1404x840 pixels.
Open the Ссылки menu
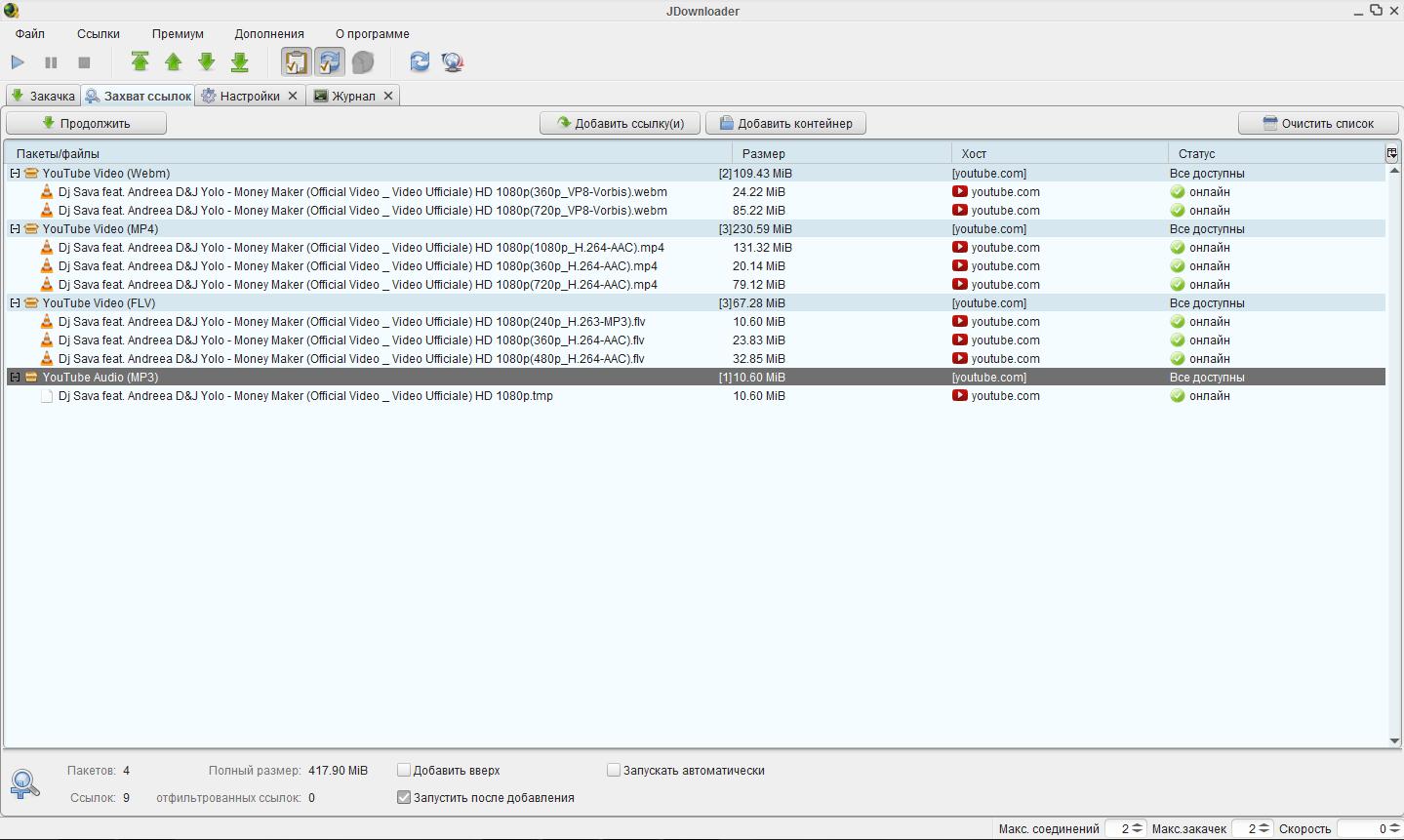click(x=99, y=33)
